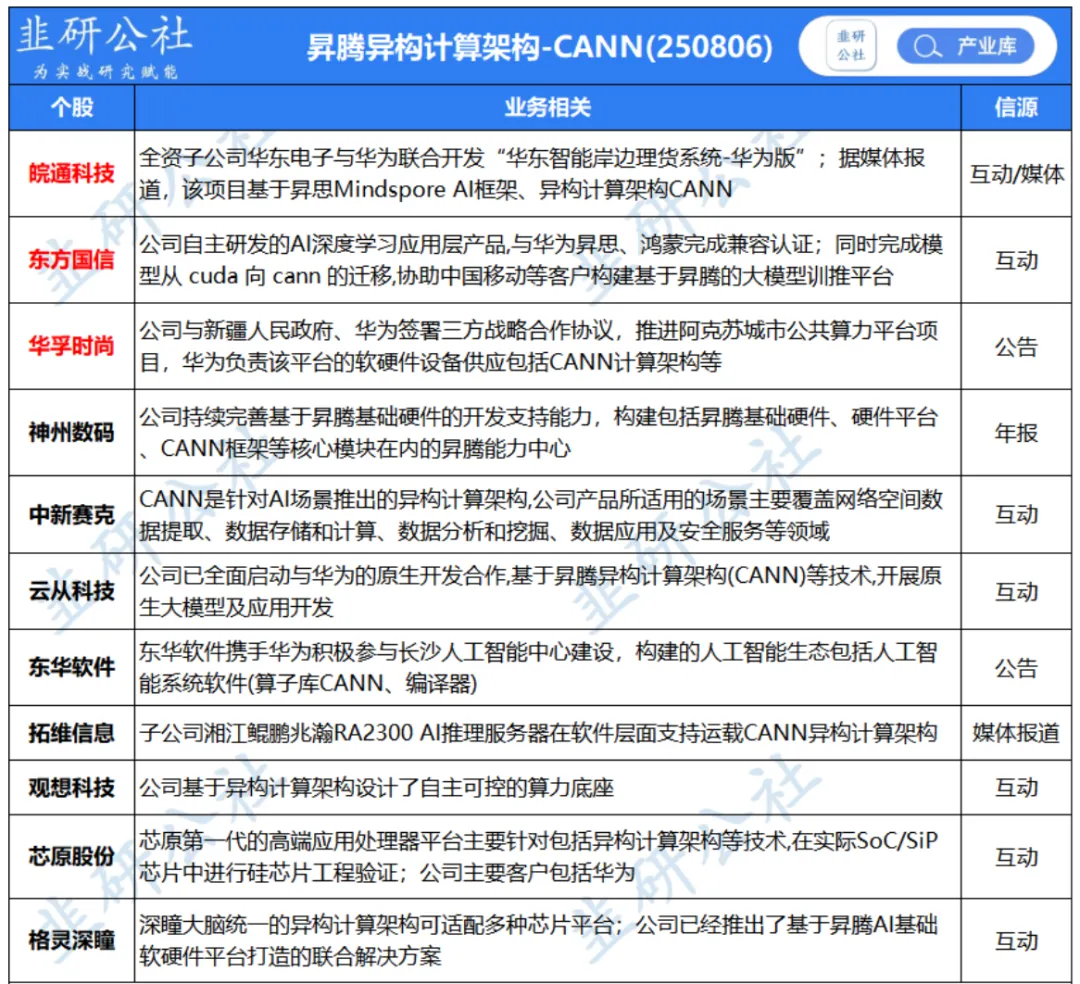
Task: Click 云从科技 description about 原生开发合作
Action: [540, 591]
